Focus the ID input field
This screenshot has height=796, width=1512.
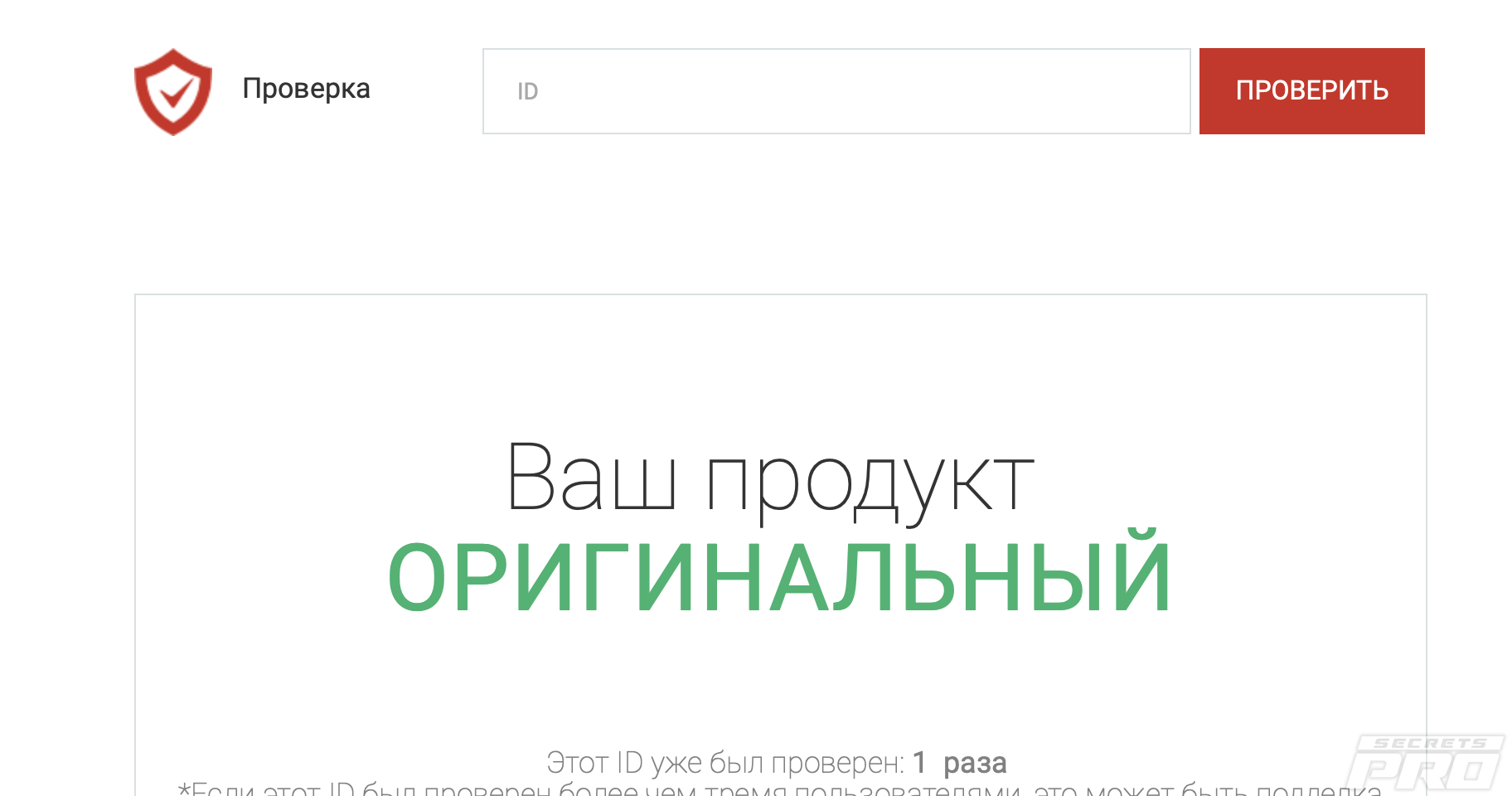click(x=836, y=91)
